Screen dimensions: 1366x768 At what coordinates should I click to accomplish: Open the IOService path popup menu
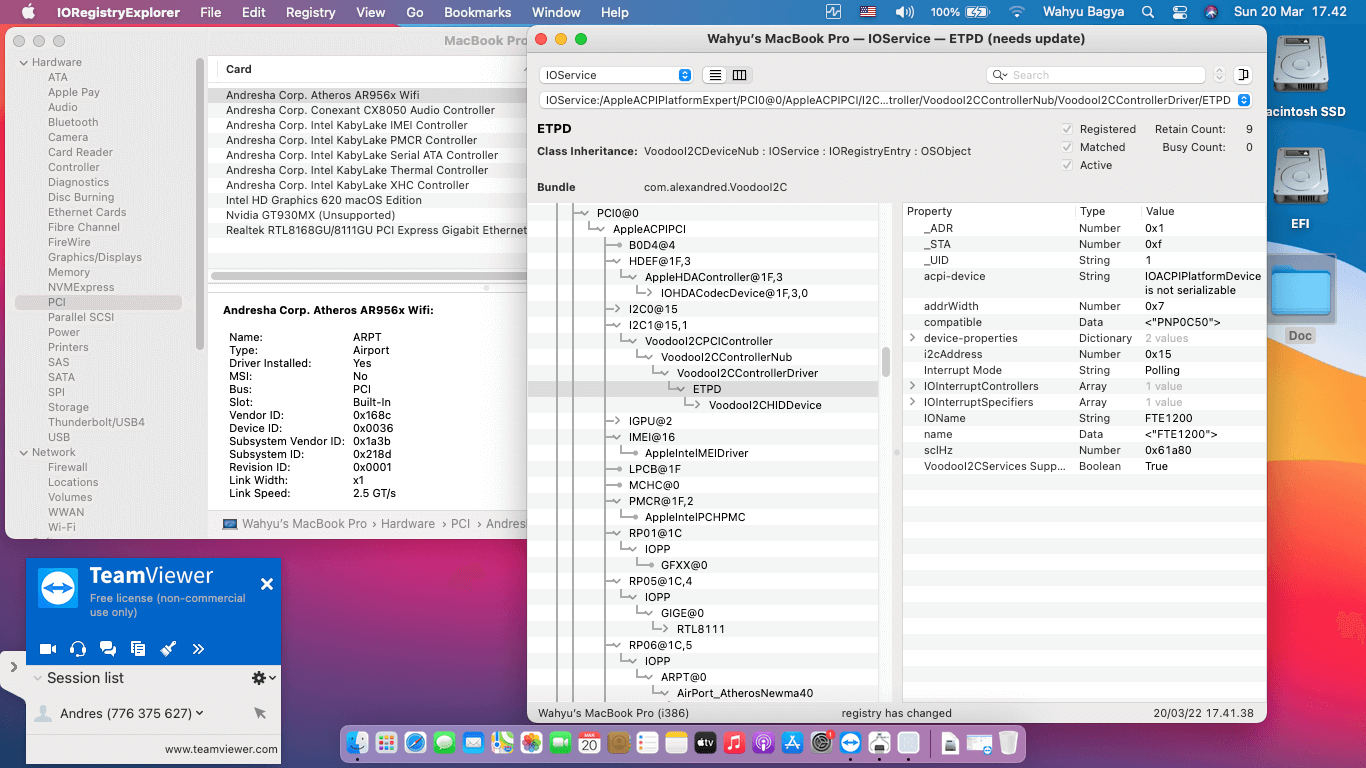point(895,100)
